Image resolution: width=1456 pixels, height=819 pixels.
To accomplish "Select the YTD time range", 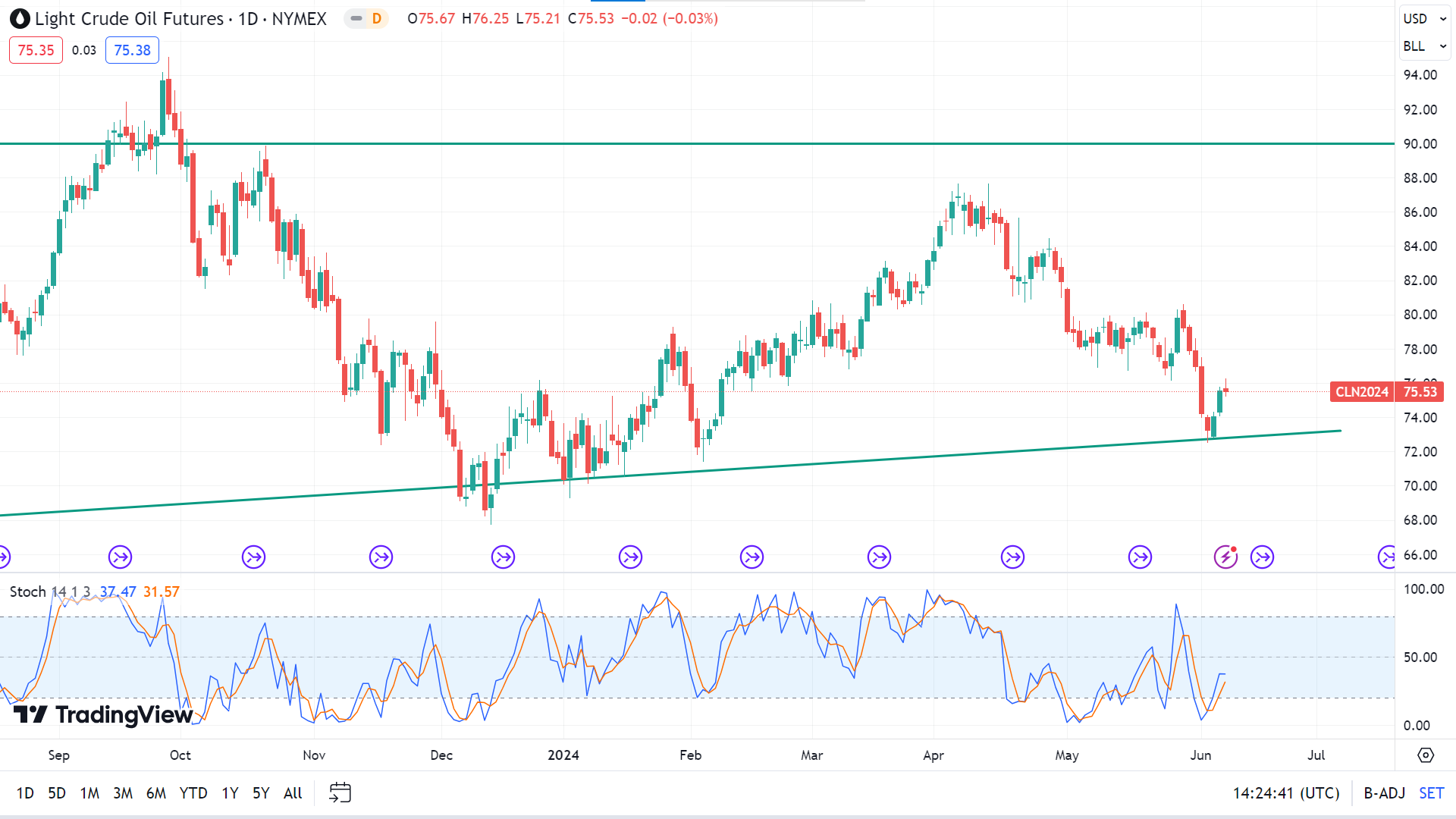I will [x=193, y=793].
